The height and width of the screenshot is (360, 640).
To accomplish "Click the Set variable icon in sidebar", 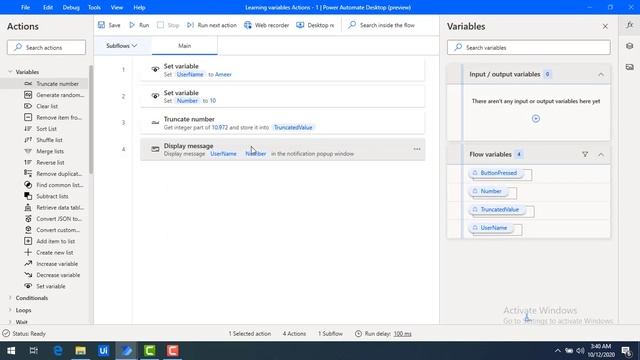I will coord(28,286).
